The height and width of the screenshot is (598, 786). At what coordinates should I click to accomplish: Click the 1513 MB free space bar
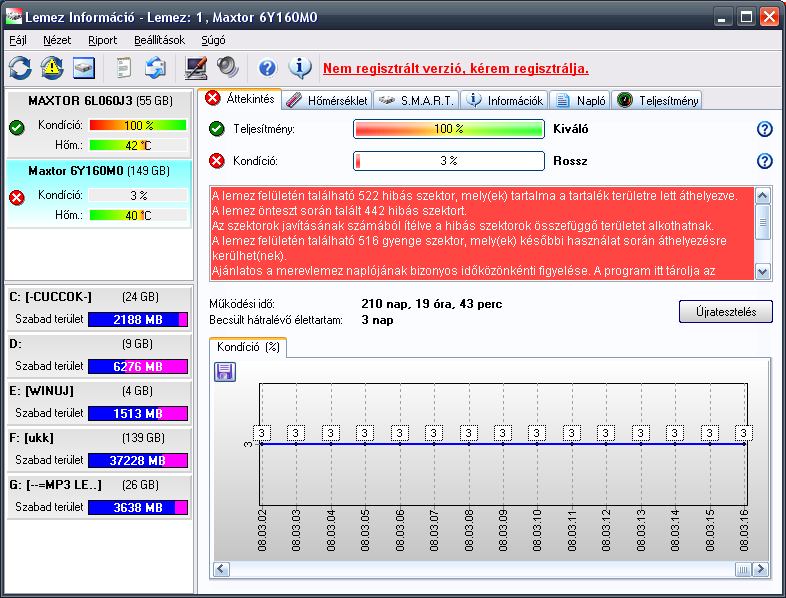coord(138,414)
